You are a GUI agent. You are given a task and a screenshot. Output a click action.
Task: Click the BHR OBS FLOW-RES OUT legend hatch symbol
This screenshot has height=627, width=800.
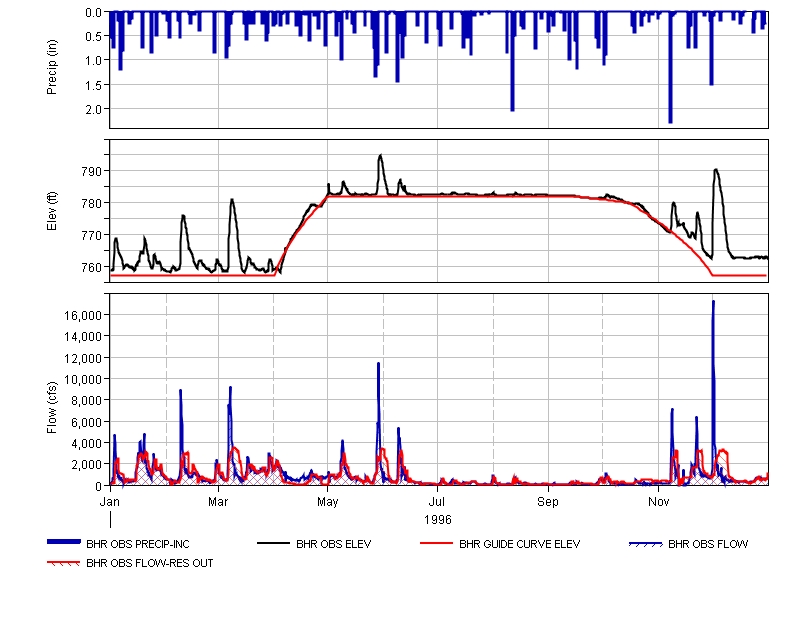coord(64,563)
